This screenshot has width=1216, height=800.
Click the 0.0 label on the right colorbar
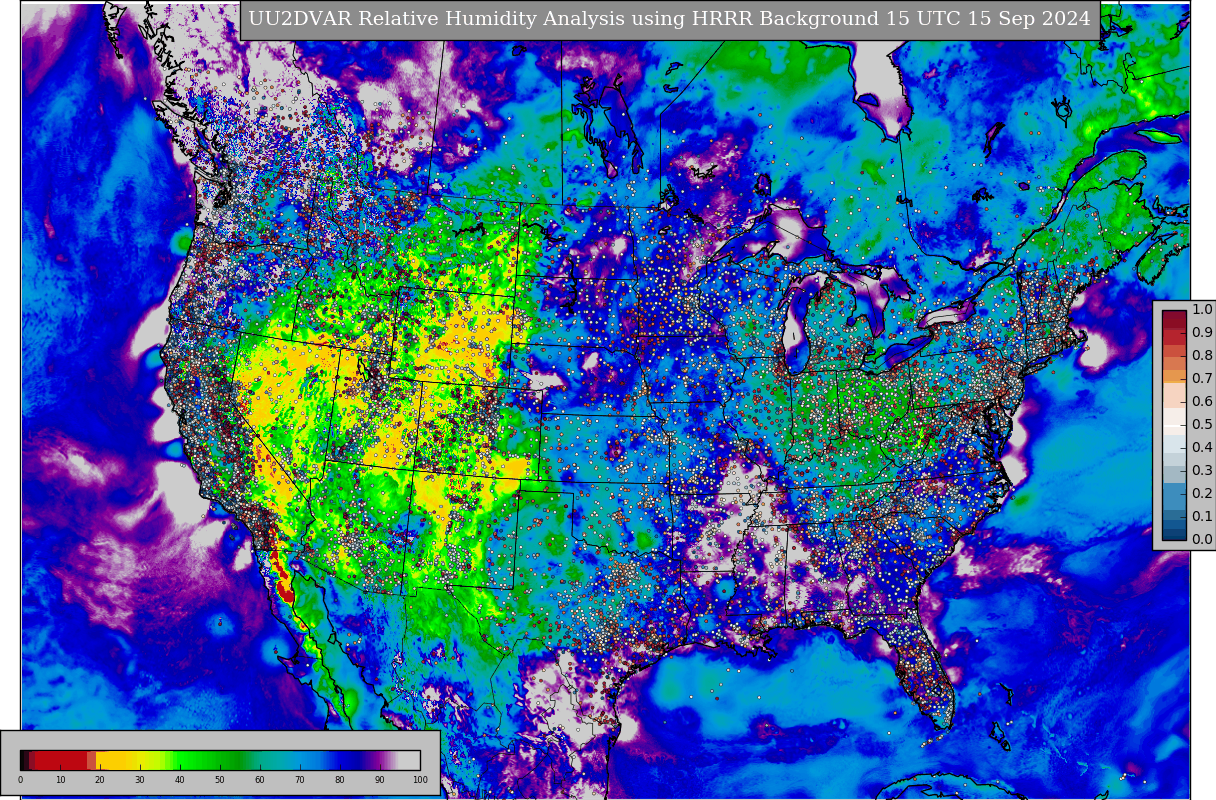[x=1202, y=540]
